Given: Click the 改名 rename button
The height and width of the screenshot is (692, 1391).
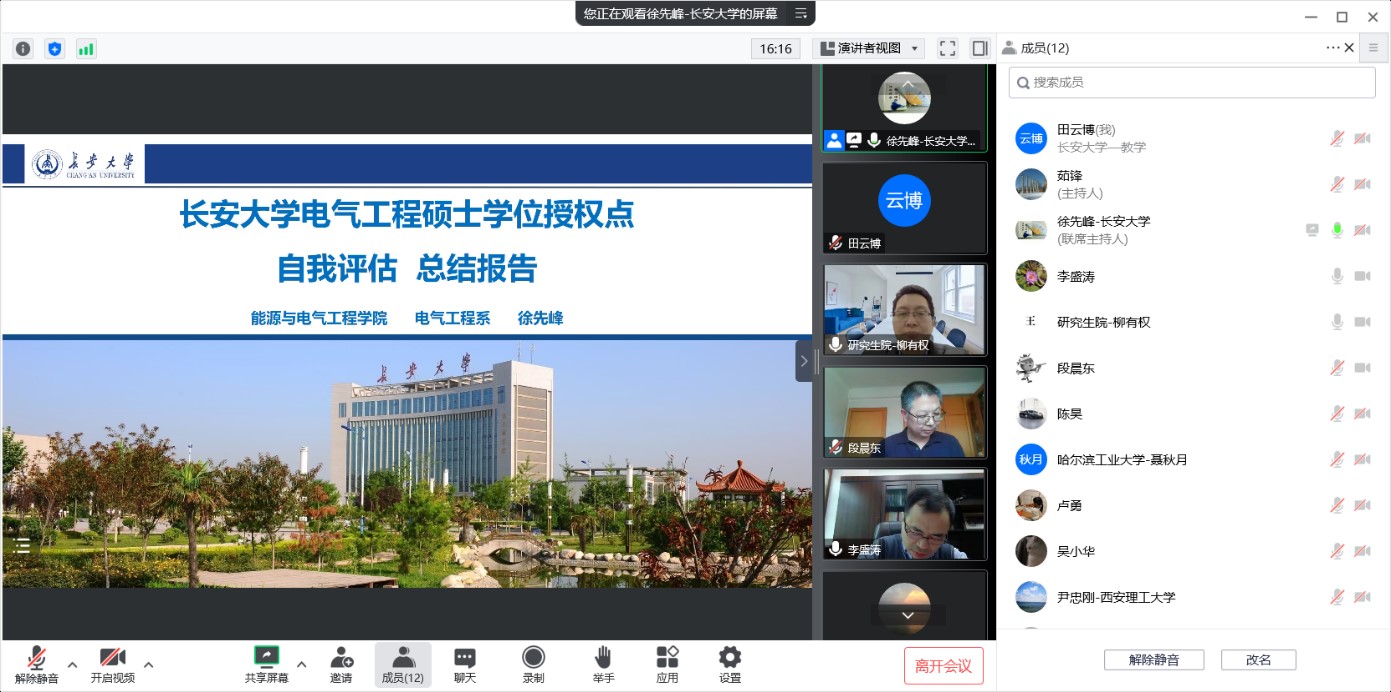Looking at the screenshot, I should point(1258,660).
